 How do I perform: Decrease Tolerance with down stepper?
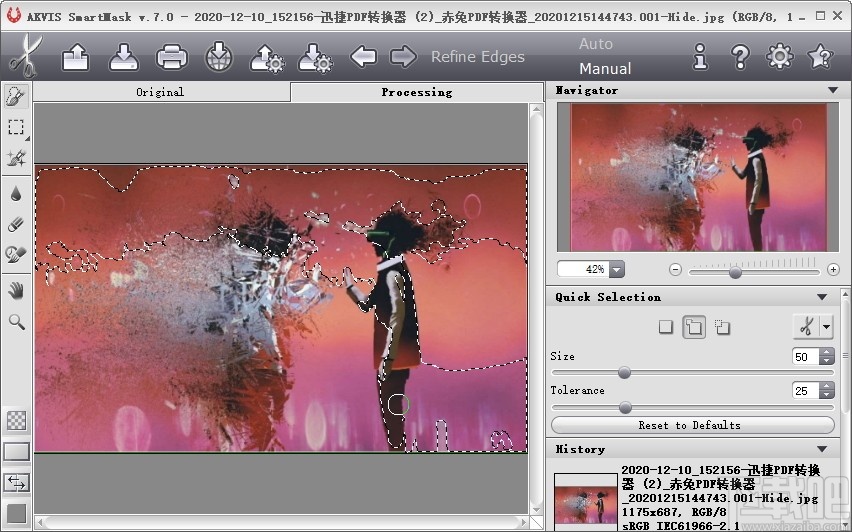point(826,395)
